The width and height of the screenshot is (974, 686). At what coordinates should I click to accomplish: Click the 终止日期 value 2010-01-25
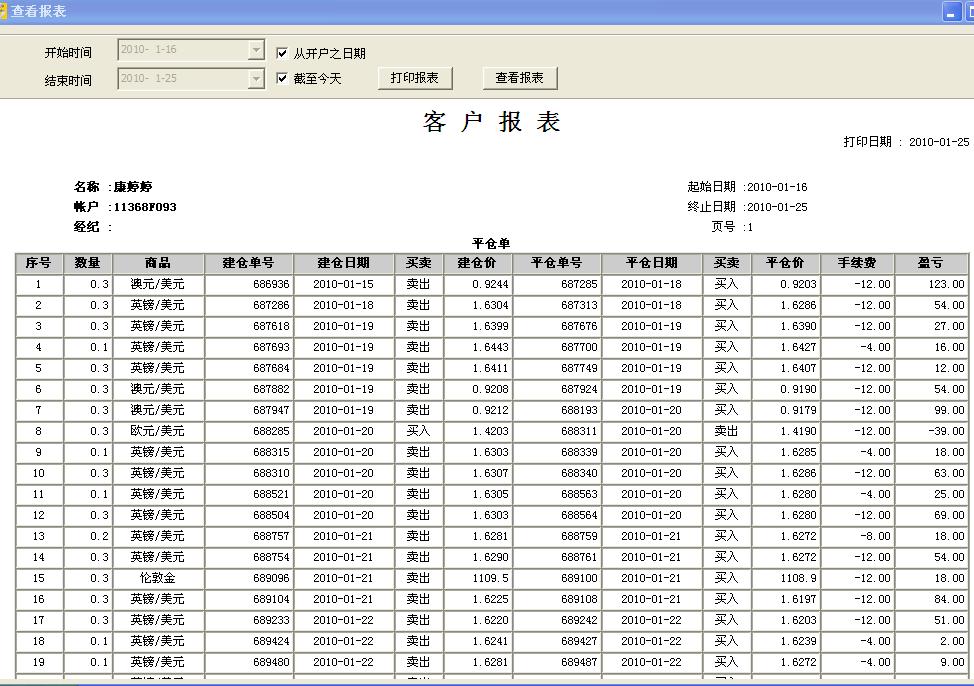point(777,207)
